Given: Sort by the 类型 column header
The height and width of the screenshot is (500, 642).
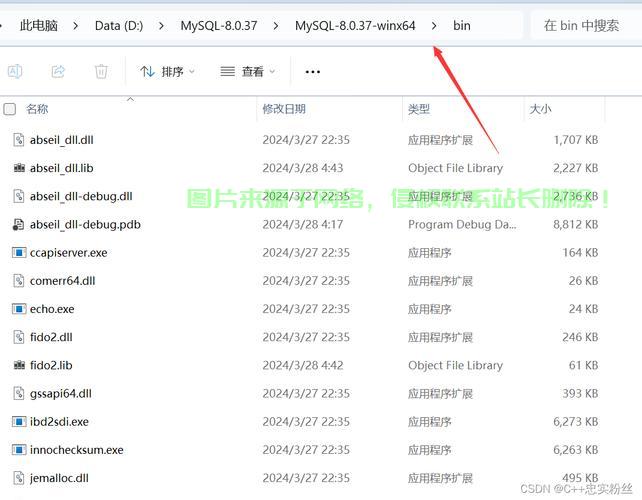Looking at the screenshot, I should (x=419, y=109).
